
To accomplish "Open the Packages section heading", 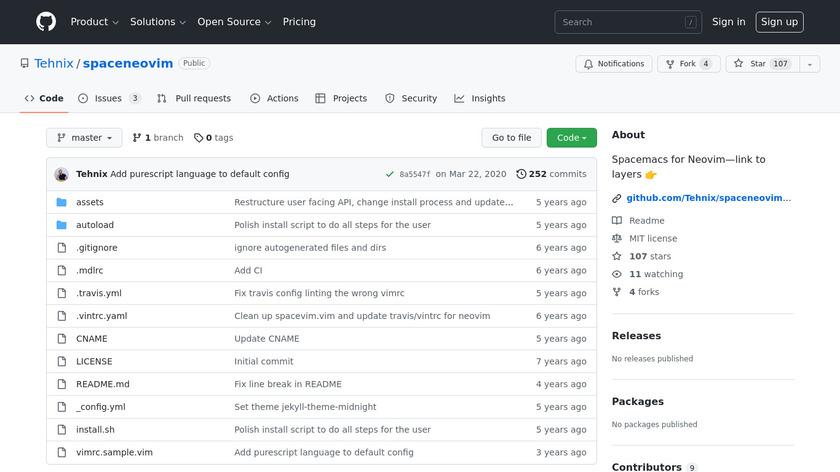I will coord(638,402).
